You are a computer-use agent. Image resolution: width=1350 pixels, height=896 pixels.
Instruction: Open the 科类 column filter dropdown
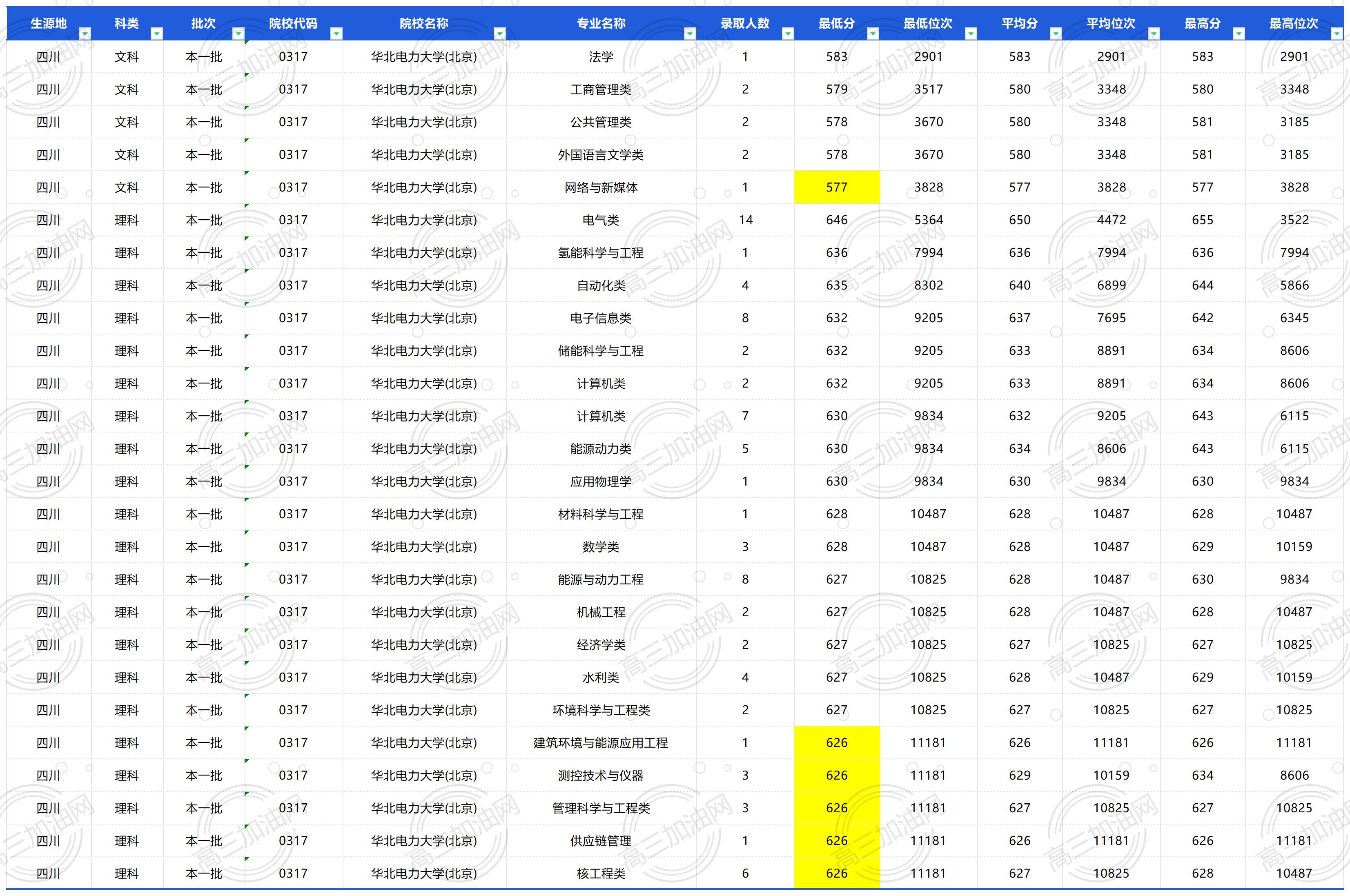click(156, 34)
